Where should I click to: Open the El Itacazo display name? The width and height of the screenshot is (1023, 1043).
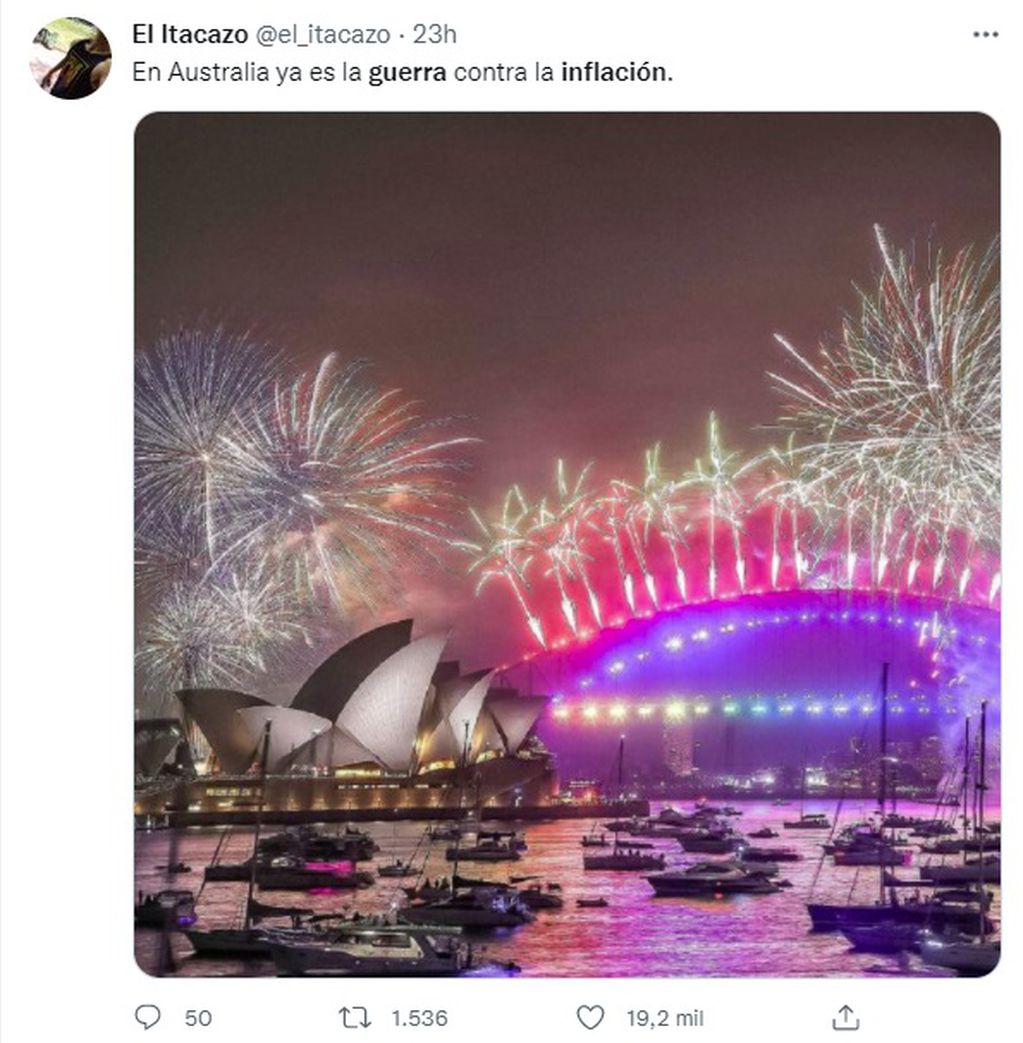[190, 35]
